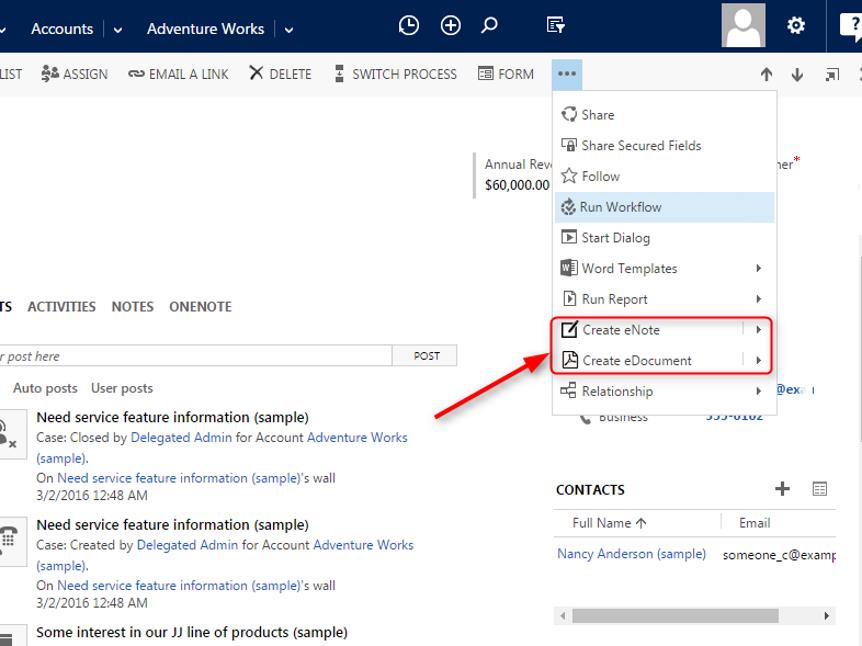
Task: Open Delegated Admin link in created case post
Action: pos(187,545)
